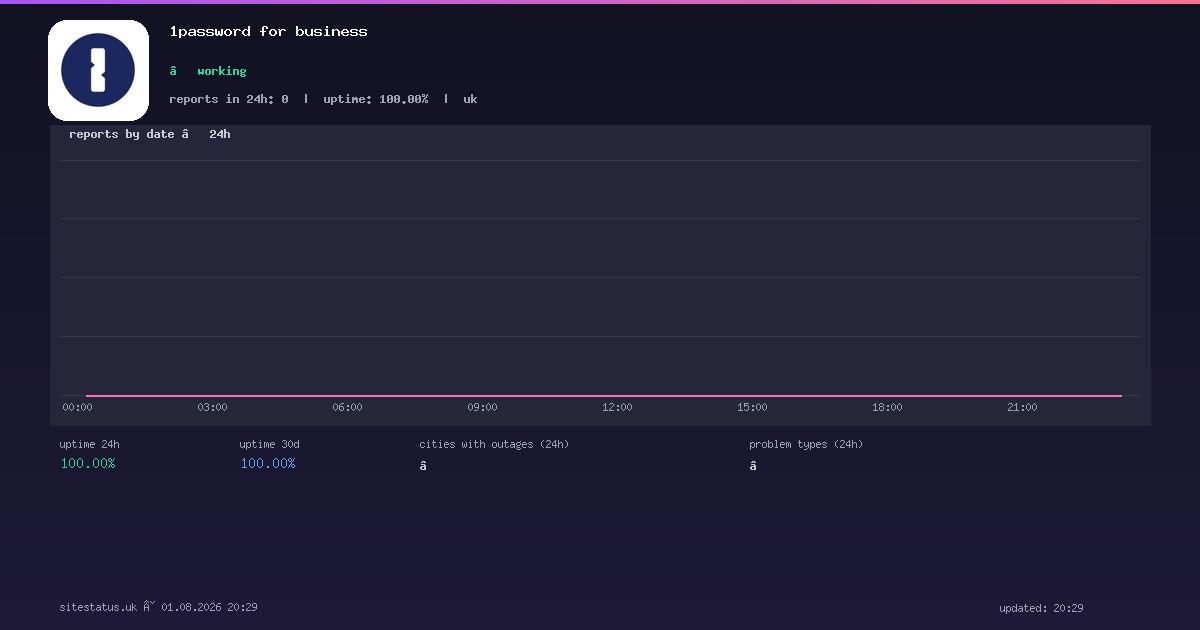The image size is (1200, 630).
Task: Click the pink reports line on chart
Action: pos(604,396)
